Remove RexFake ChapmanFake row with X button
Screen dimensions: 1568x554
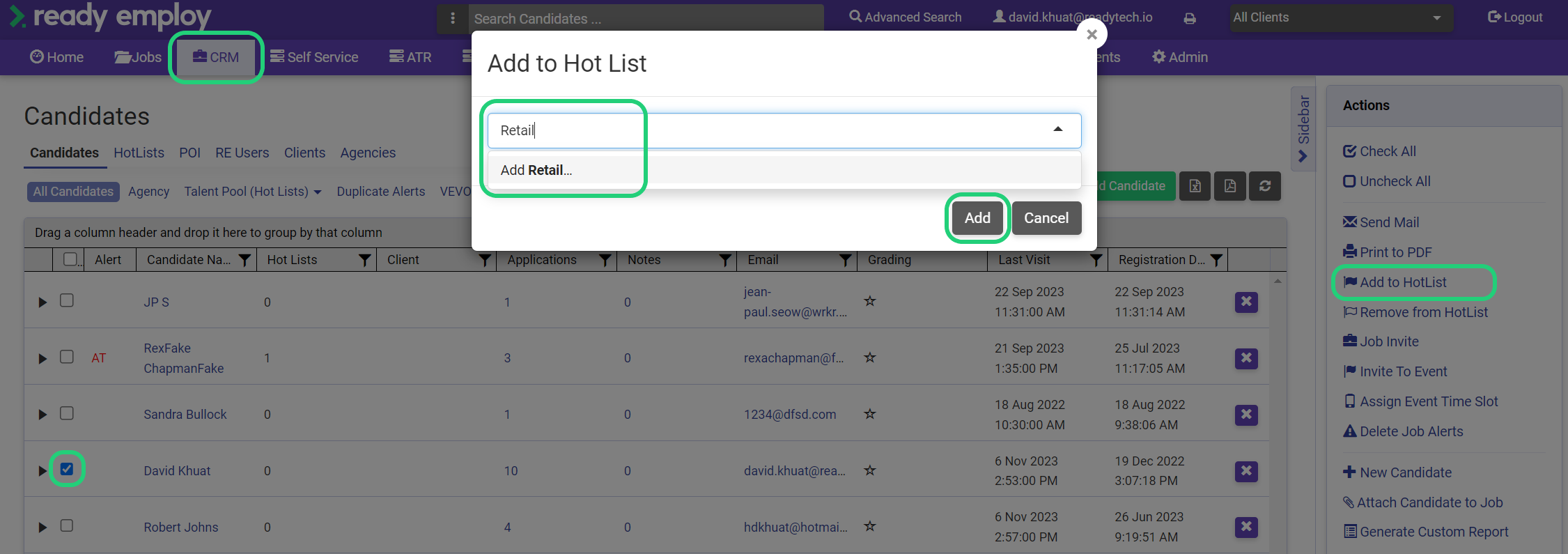1246,358
